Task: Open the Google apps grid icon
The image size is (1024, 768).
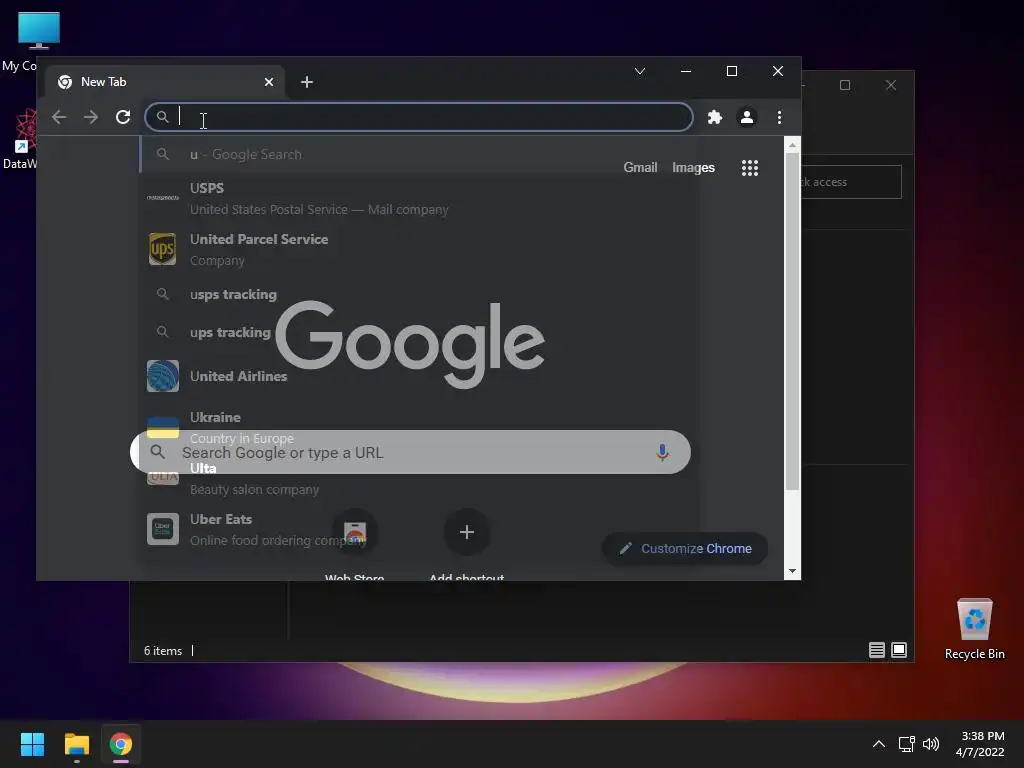Action: pos(750,168)
